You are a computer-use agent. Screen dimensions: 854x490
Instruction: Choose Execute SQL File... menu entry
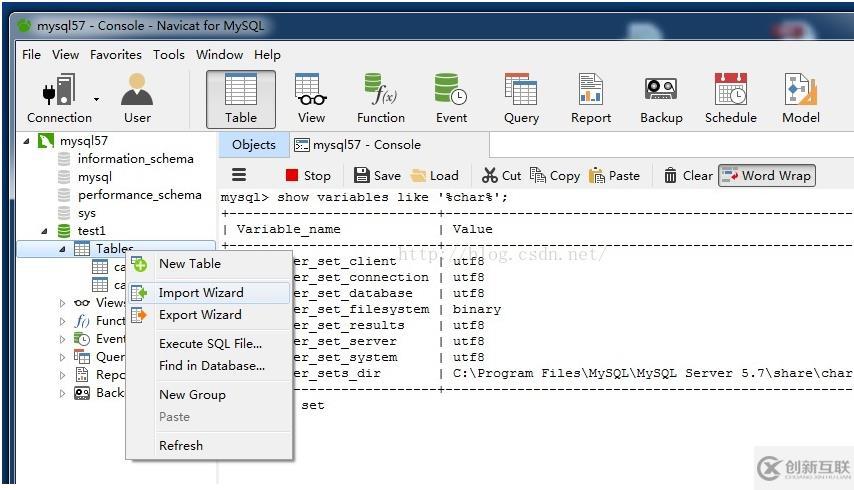[x=210, y=344]
